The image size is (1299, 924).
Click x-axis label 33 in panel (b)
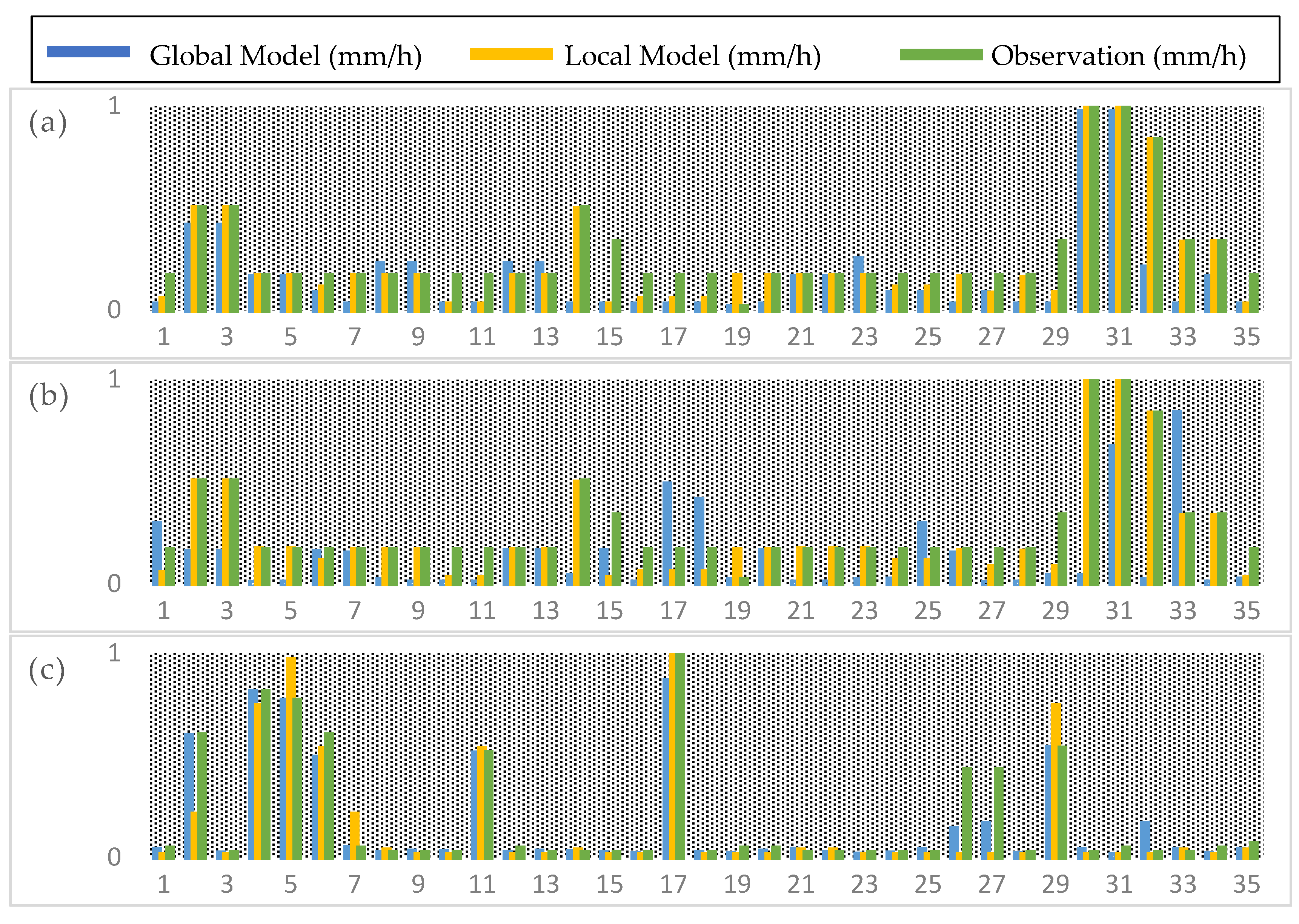[1182, 610]
